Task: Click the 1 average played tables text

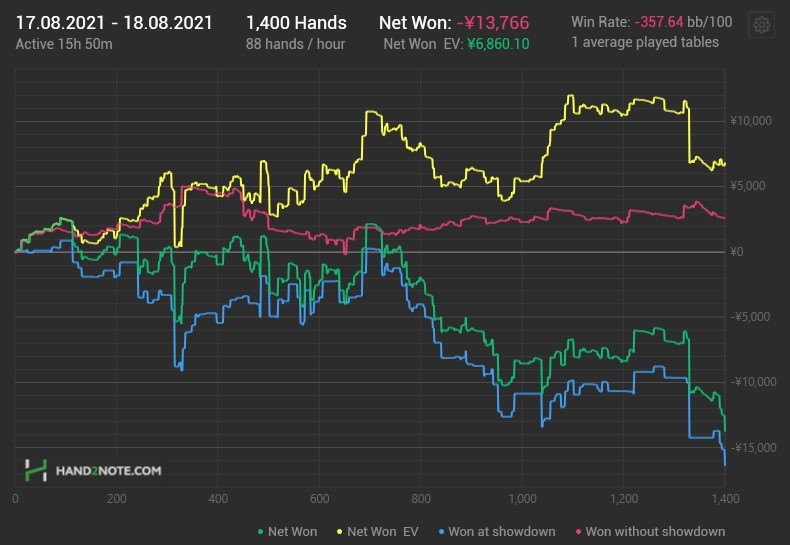Action: pos(647,44)
